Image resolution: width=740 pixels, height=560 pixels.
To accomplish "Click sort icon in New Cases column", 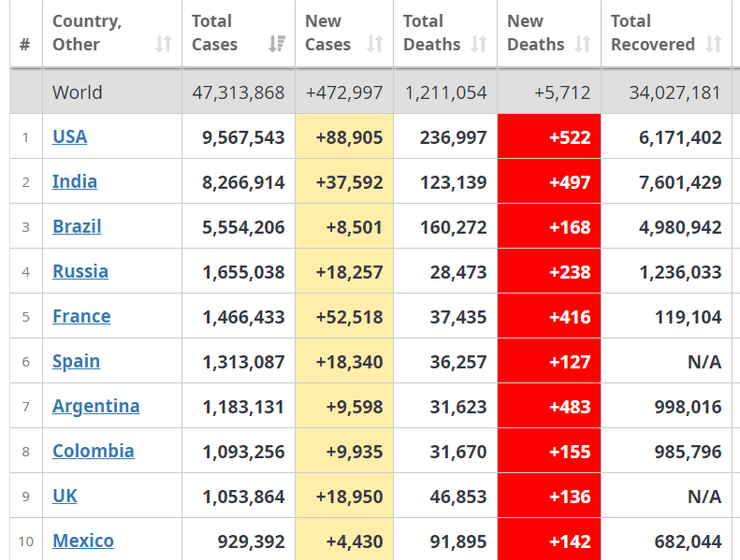I will [x=375, y=44].
